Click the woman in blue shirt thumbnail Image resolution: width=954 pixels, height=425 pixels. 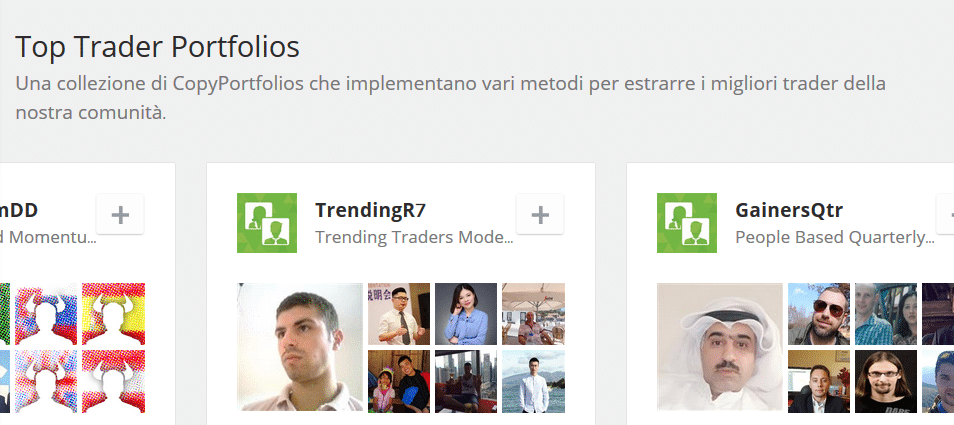pyautogui.click(x=466, y=314)
